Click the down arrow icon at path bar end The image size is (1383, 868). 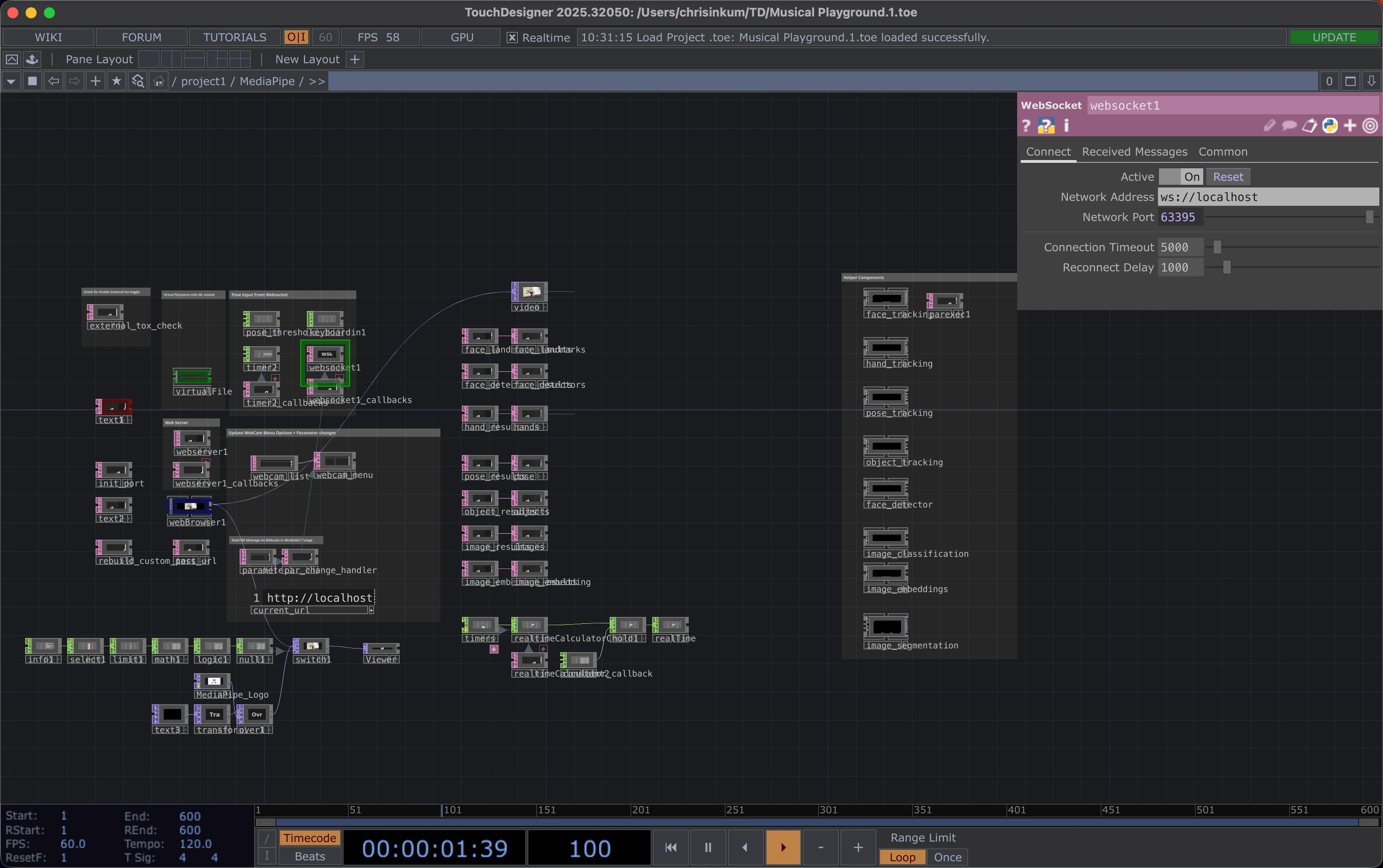tap(1371, 81)
